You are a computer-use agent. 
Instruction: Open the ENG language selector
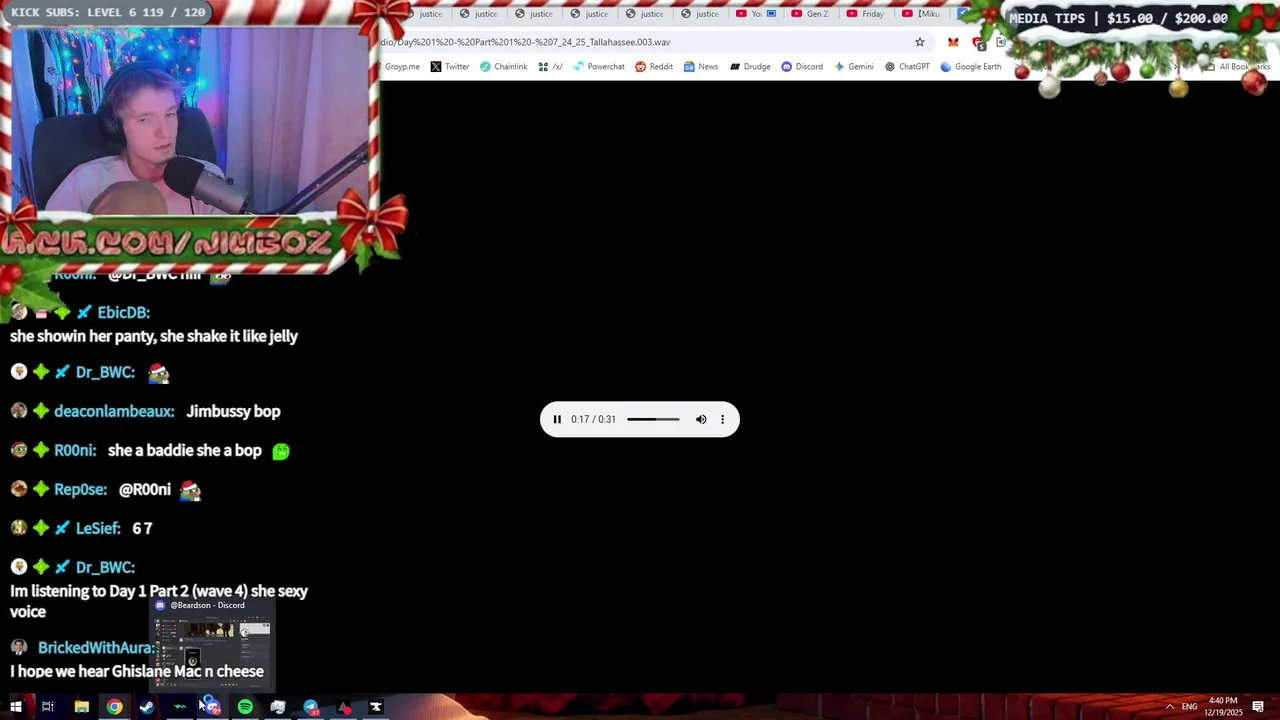tap(1189, 707)
